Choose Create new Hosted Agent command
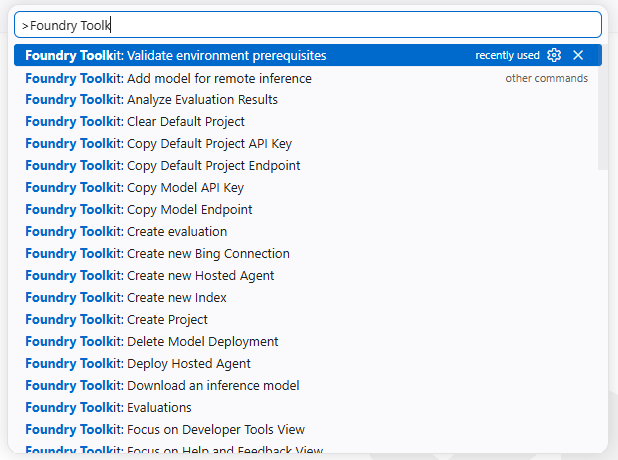 (306, 276)
